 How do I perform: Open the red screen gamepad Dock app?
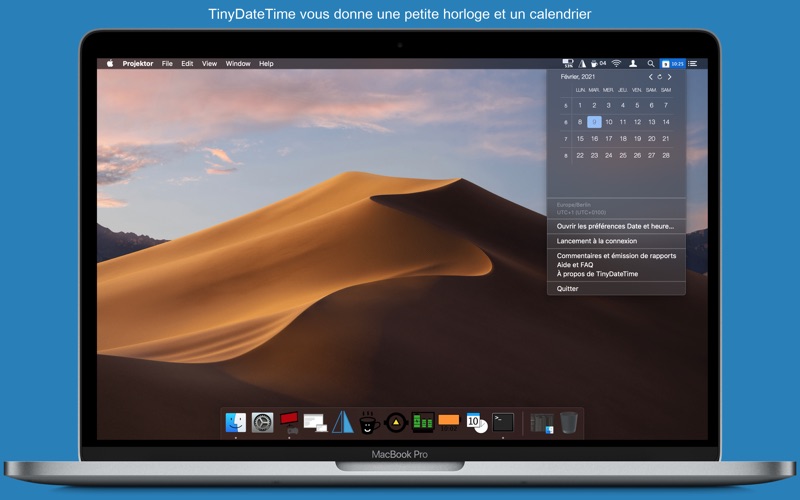289,422
